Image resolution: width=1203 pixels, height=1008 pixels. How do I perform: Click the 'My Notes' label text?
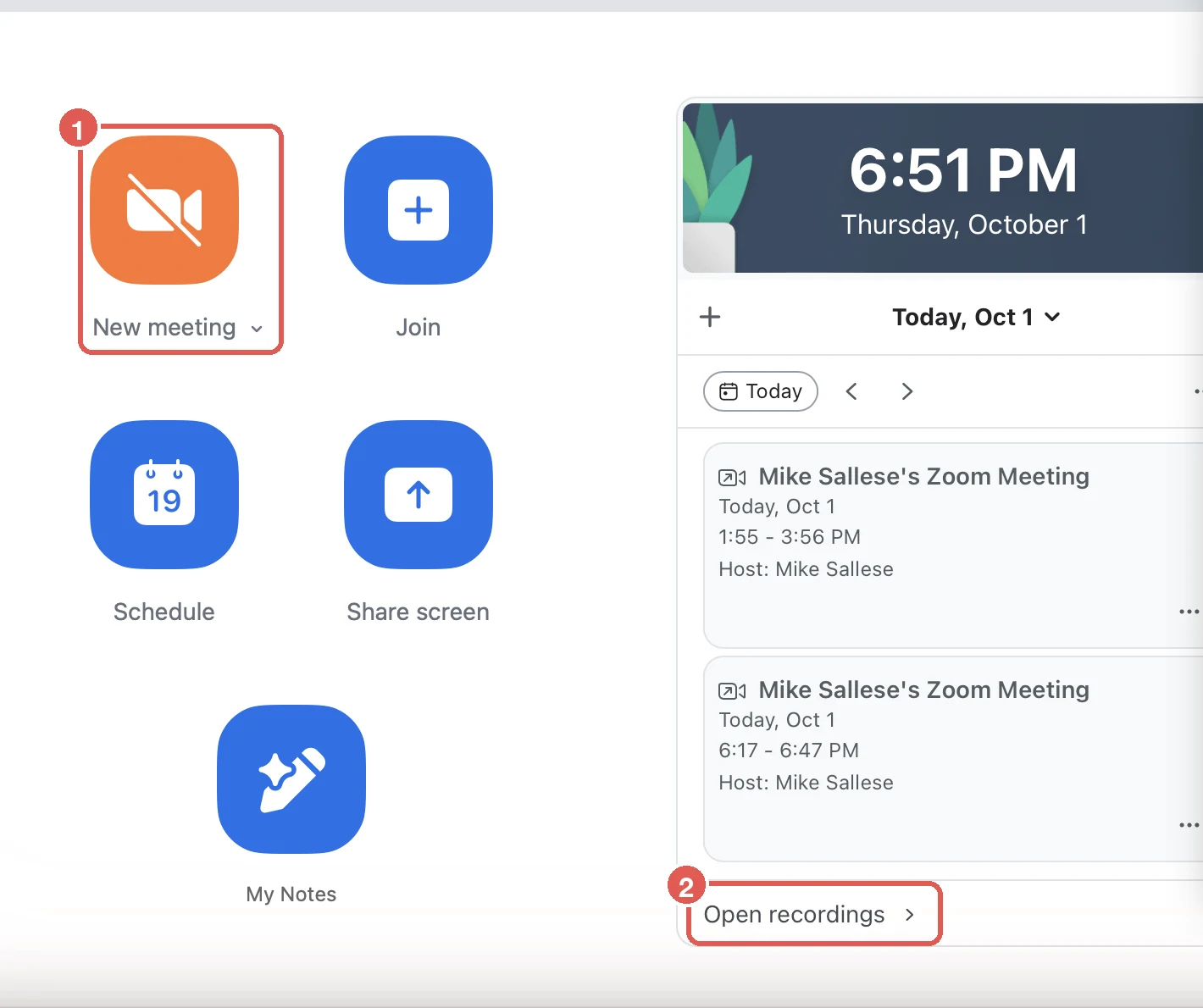click(x=291, y=894)
